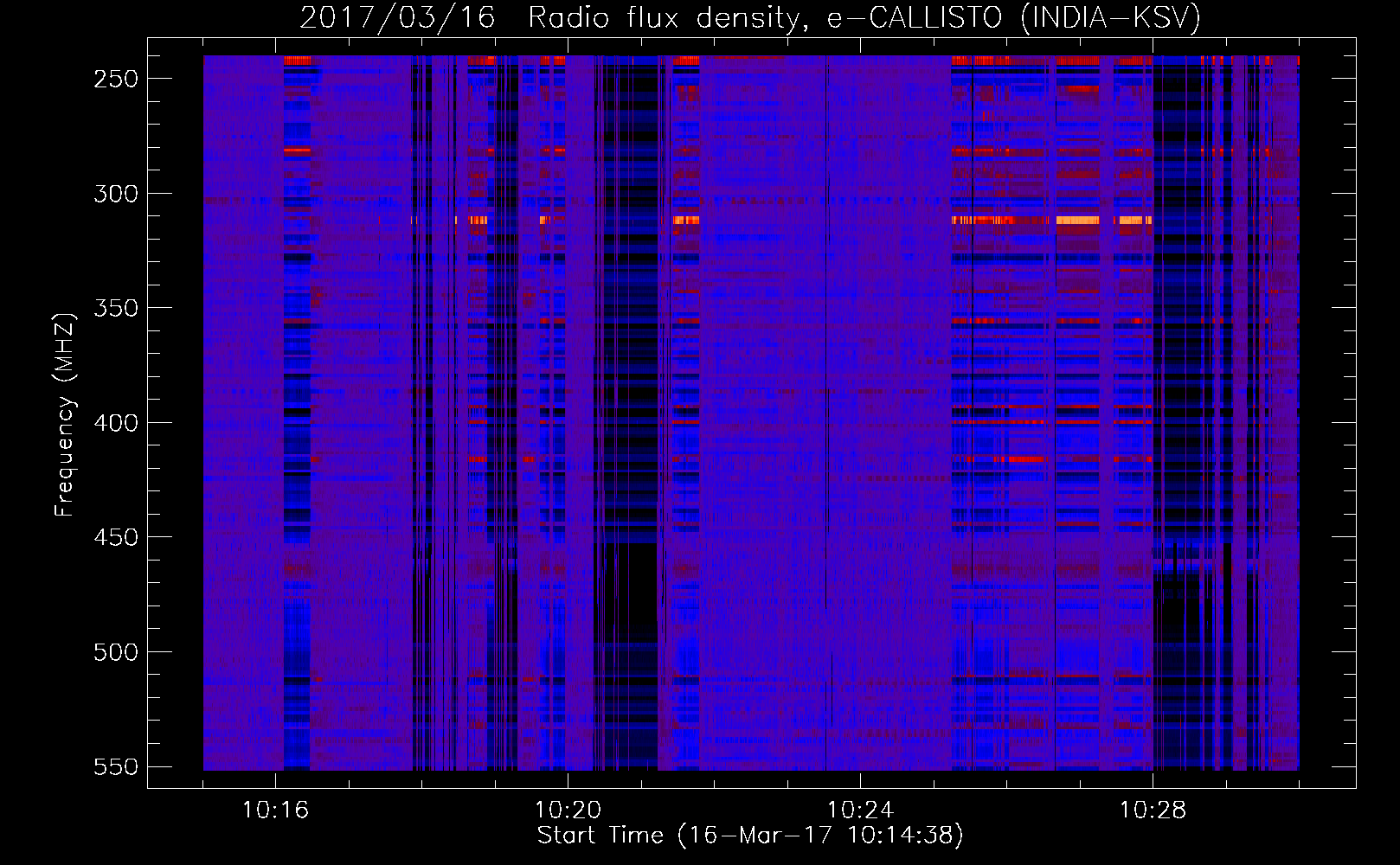
Task: Click the 'Frequency (MHZ)' axis label
Action: point(65,414)
